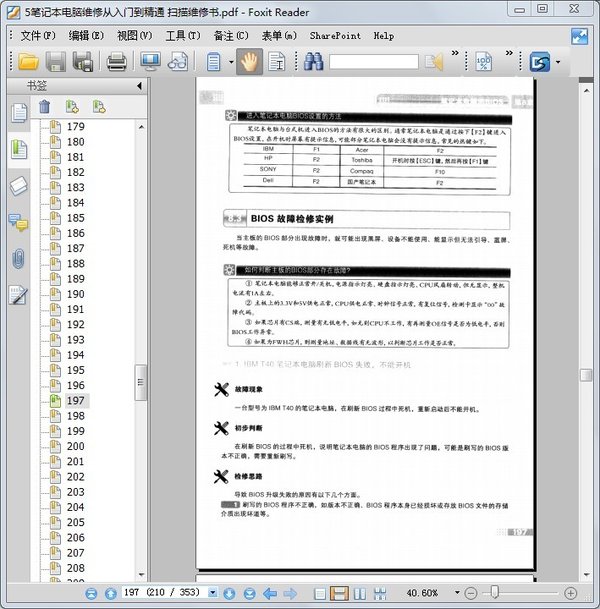Click the binoculars search icon
The width and height of the screenshot is (600, 609).
(313, 63)
